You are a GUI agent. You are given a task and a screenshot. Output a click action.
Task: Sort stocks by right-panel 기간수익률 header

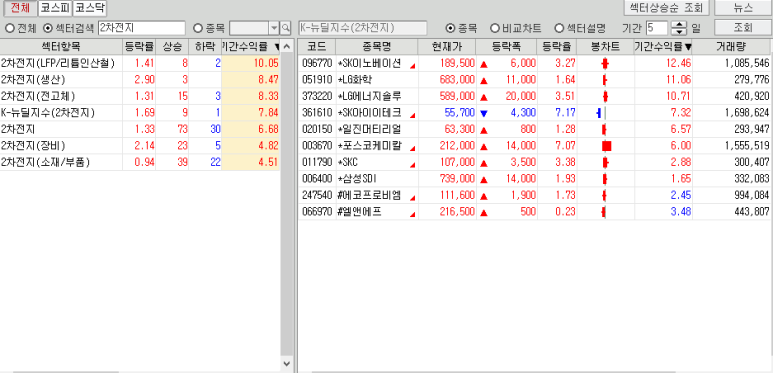pyautogui.click(x=663, y=47)
